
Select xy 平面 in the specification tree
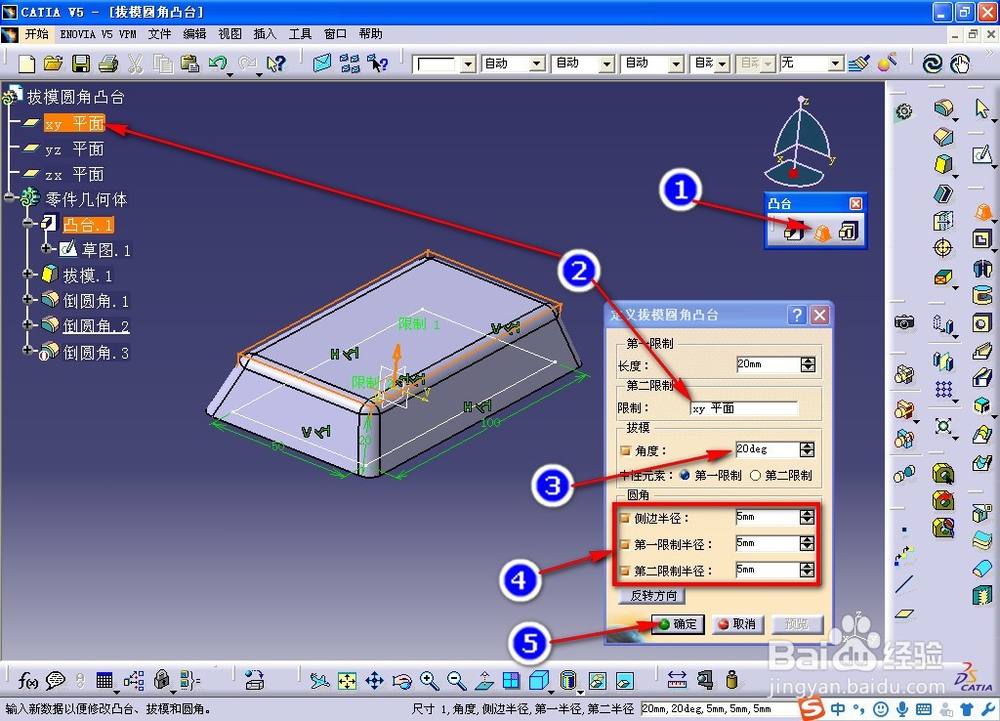pyautogui.click(x=74, y=123)
